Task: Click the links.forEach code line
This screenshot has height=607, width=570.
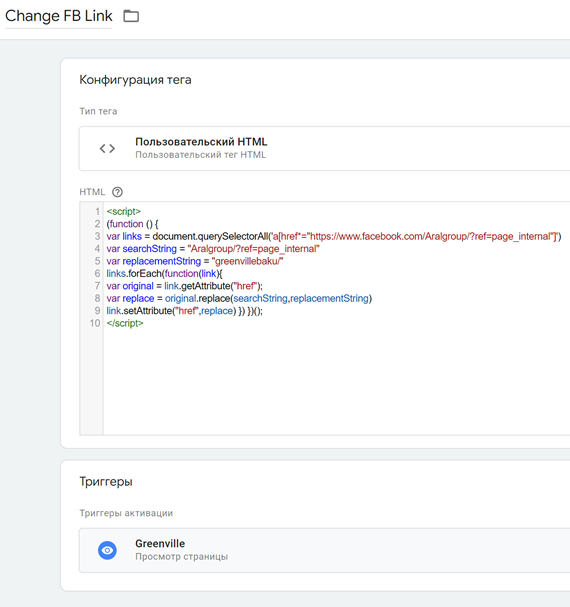Action: (165, 273)
